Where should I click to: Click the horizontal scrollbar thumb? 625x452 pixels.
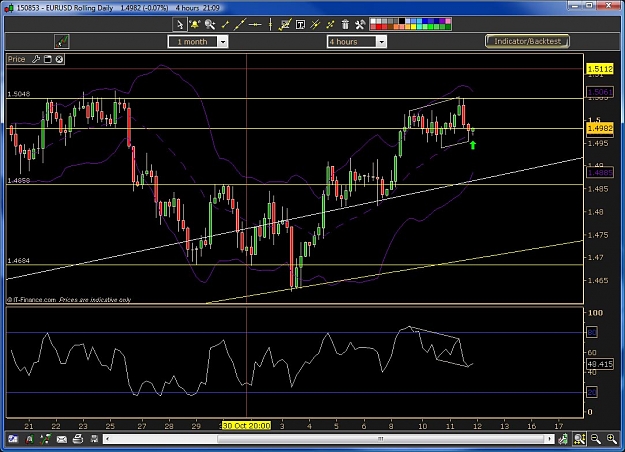pyautogui.click(x=381, y=439)
